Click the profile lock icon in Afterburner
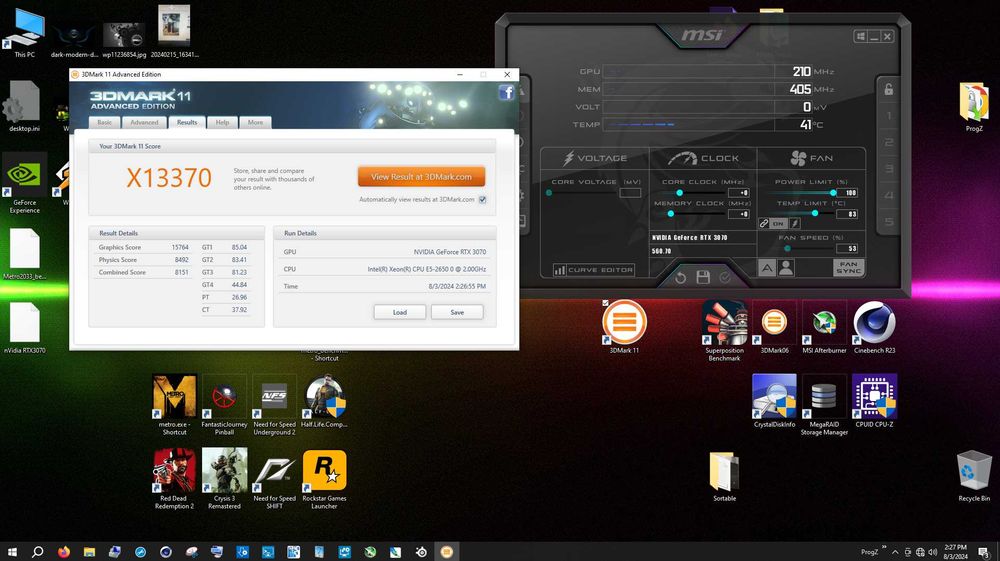 point(888,89)
